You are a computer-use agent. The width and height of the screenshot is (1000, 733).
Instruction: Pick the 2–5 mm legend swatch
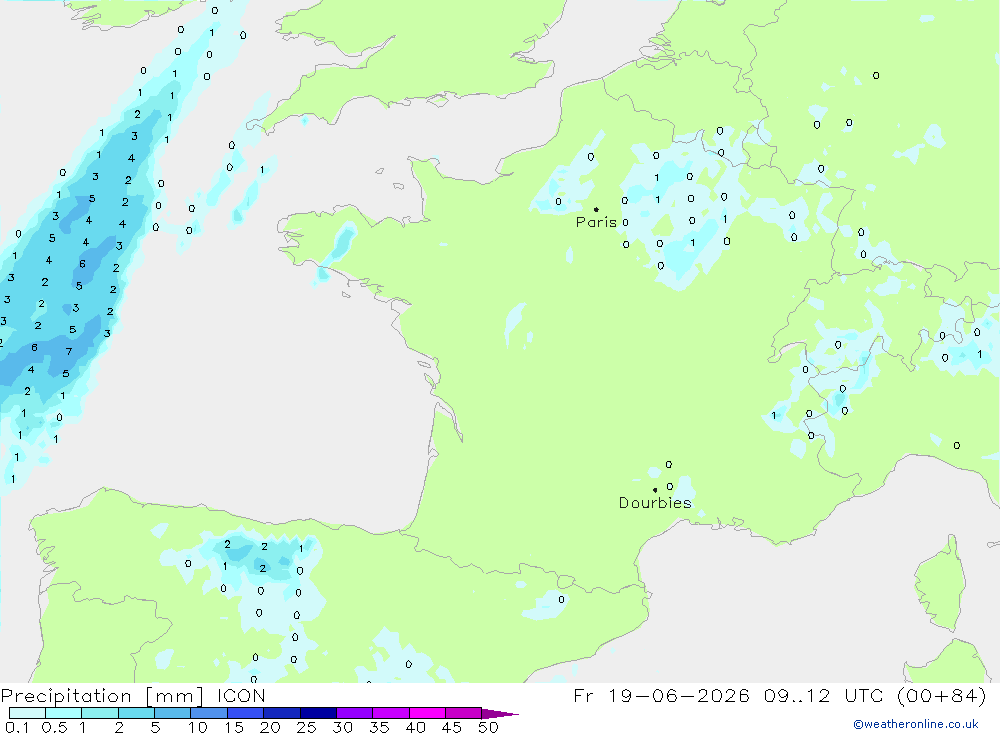point(136,713)
